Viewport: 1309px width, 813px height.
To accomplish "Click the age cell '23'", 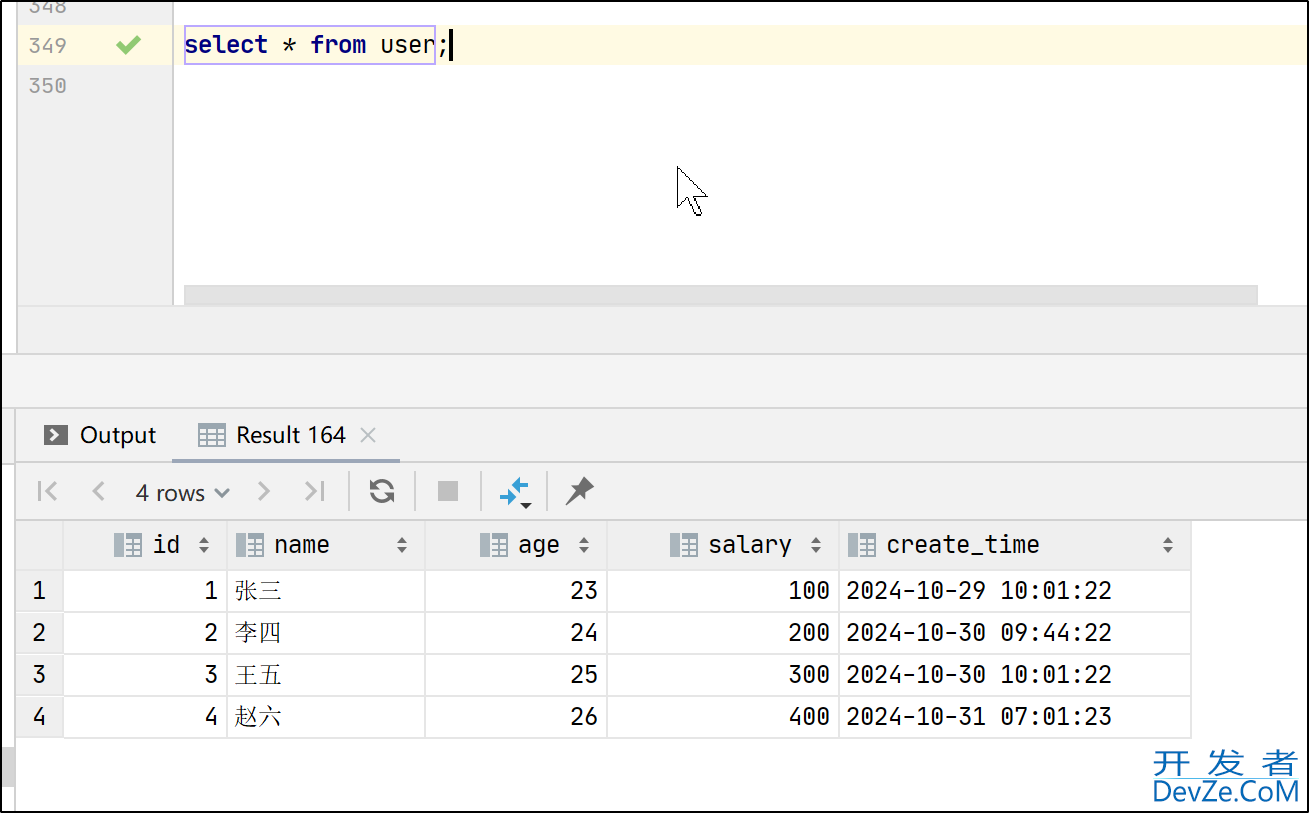I will click(x=516, y=591).
